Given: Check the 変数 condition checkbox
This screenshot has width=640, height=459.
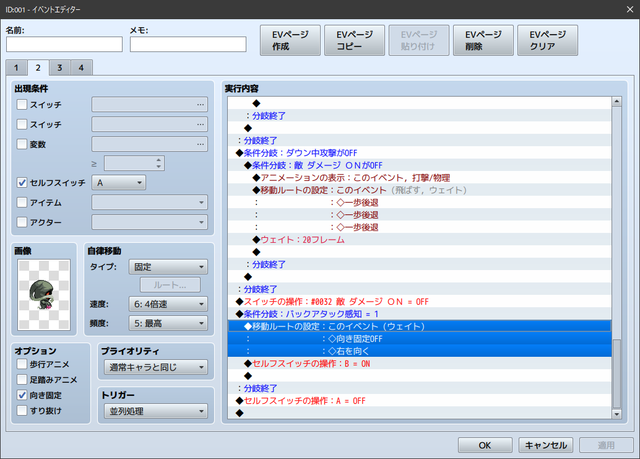Looking at the screenshot, I should [x=22, y=144].
